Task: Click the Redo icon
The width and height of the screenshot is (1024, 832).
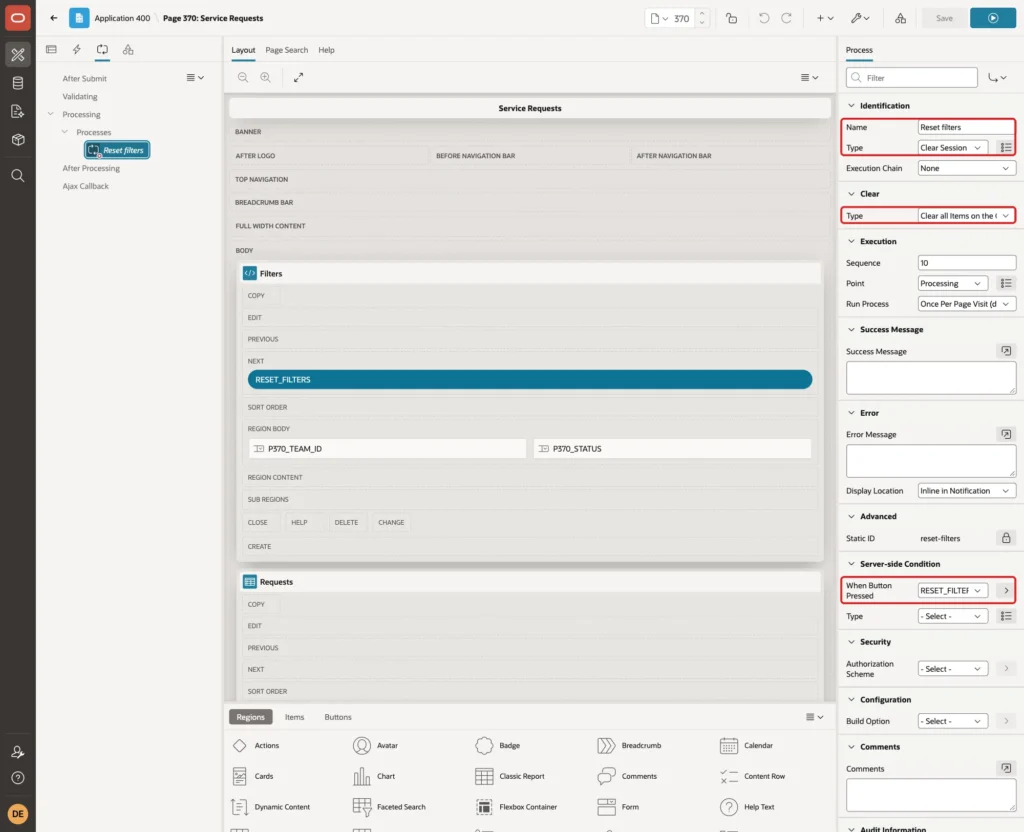Action: tap(786, 18)
